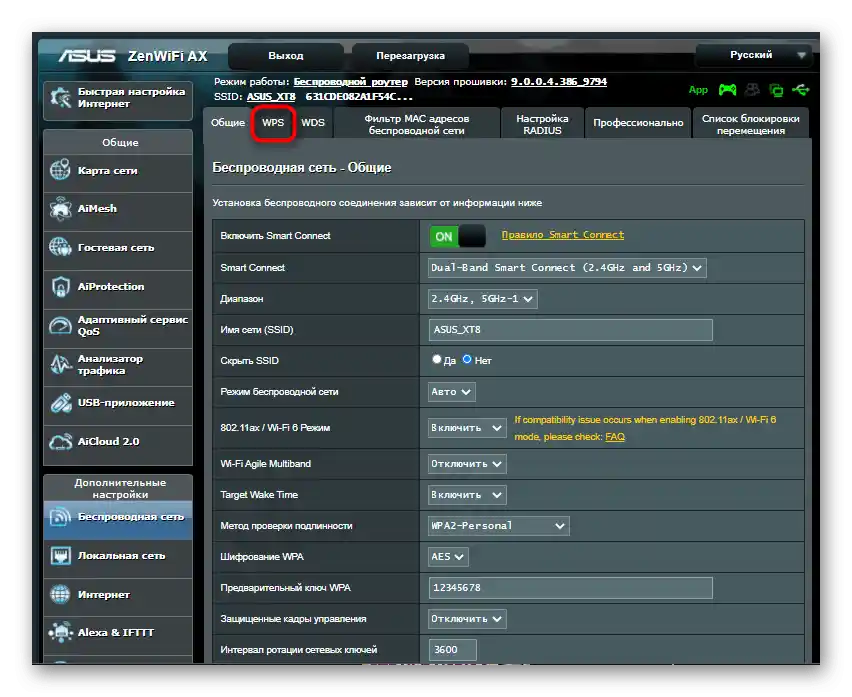Open the roaming block list tab
This screenshot has width=852, height=697.
click(750, 124)
